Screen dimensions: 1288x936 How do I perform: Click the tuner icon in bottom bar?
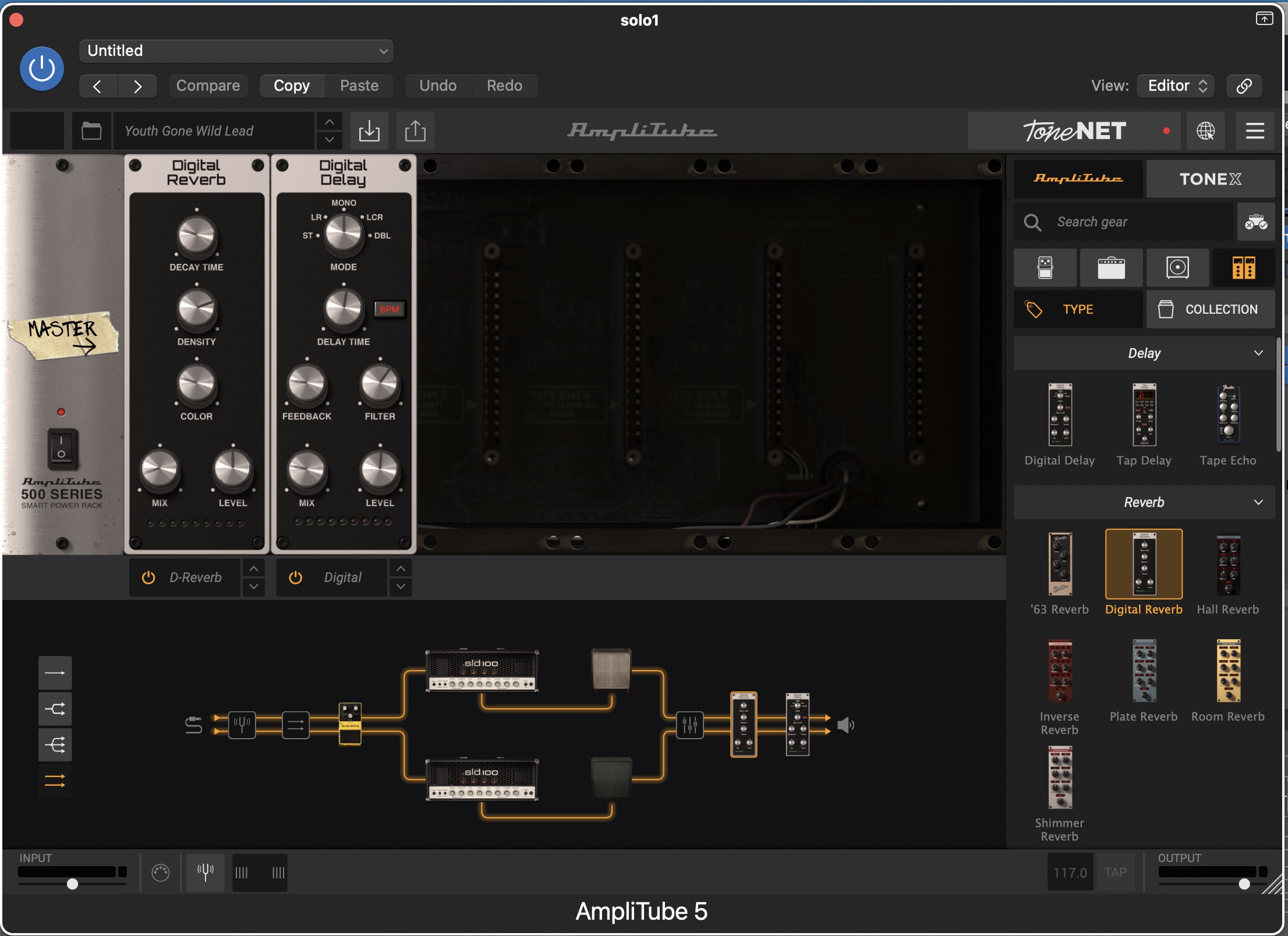[x=206, y=872]
